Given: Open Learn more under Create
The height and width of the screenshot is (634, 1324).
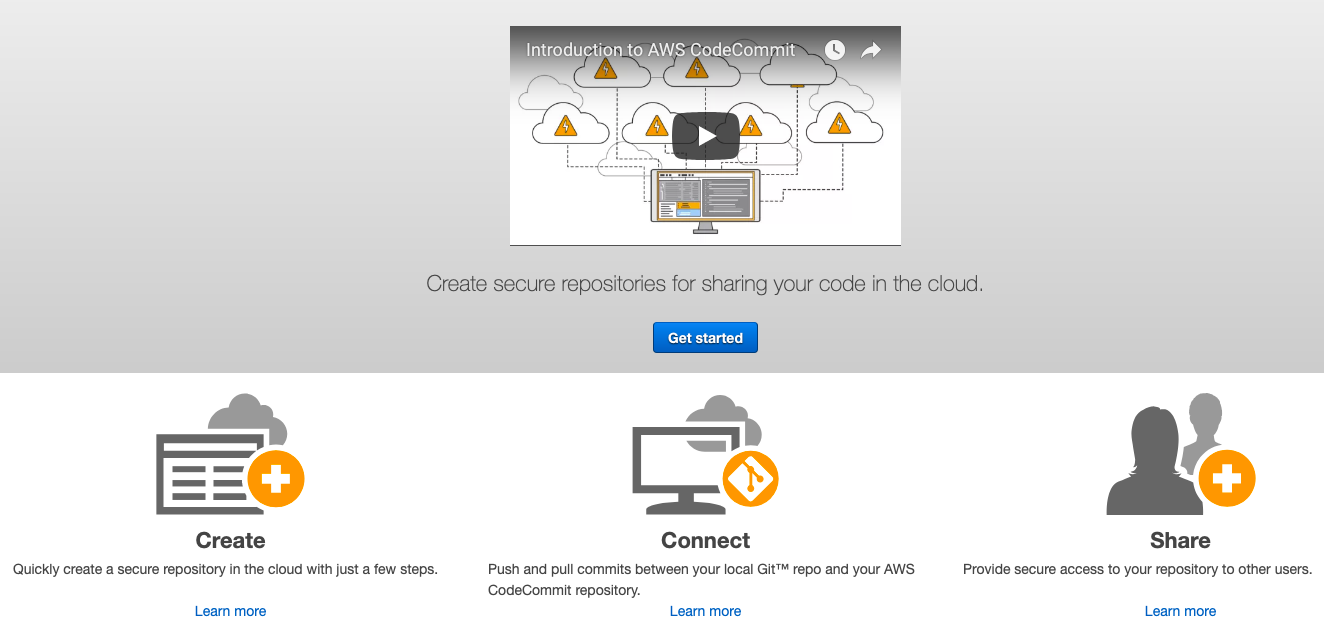Looking at the screenshot, I should tap(230, 611).
